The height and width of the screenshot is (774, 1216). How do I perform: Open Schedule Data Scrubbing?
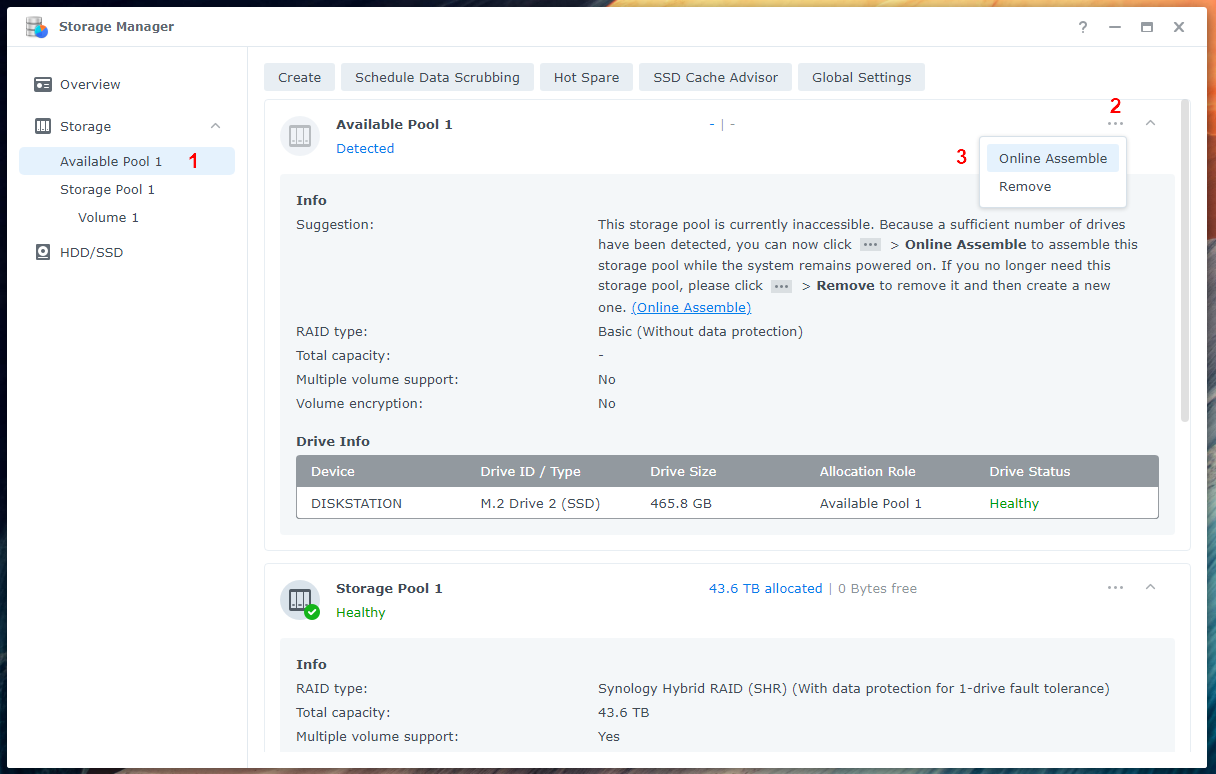click(437, 78)
